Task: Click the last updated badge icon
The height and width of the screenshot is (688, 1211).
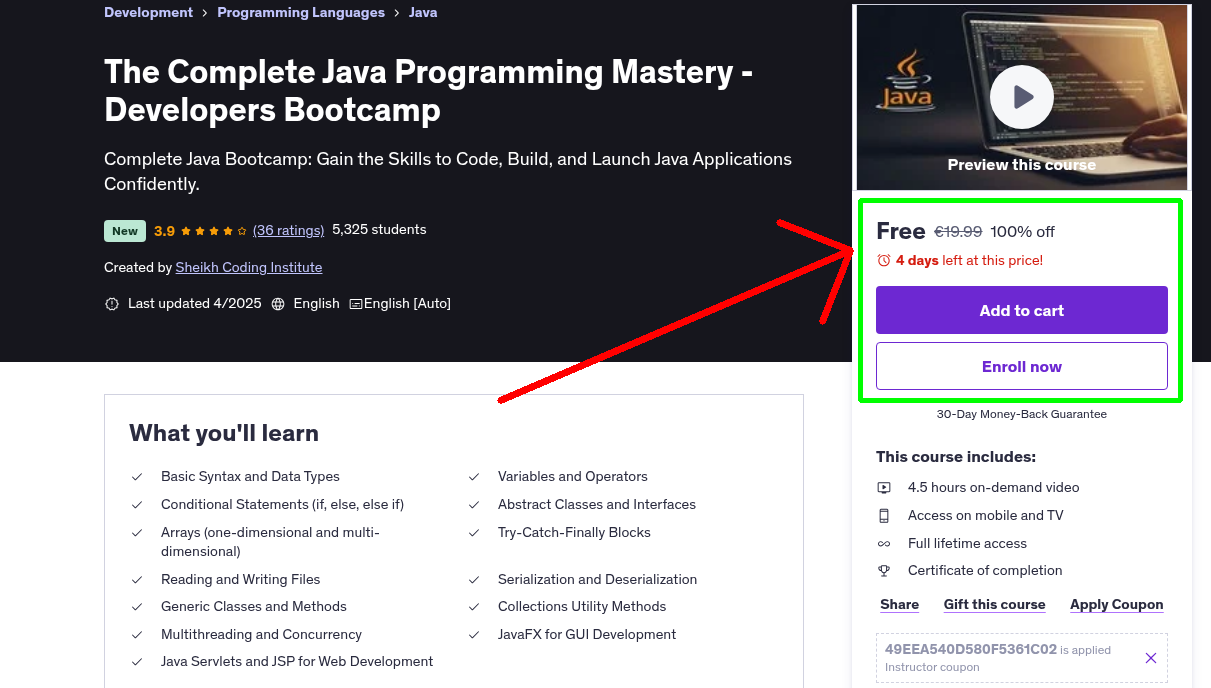Action: pyautogui.click(x=112, y=304)
